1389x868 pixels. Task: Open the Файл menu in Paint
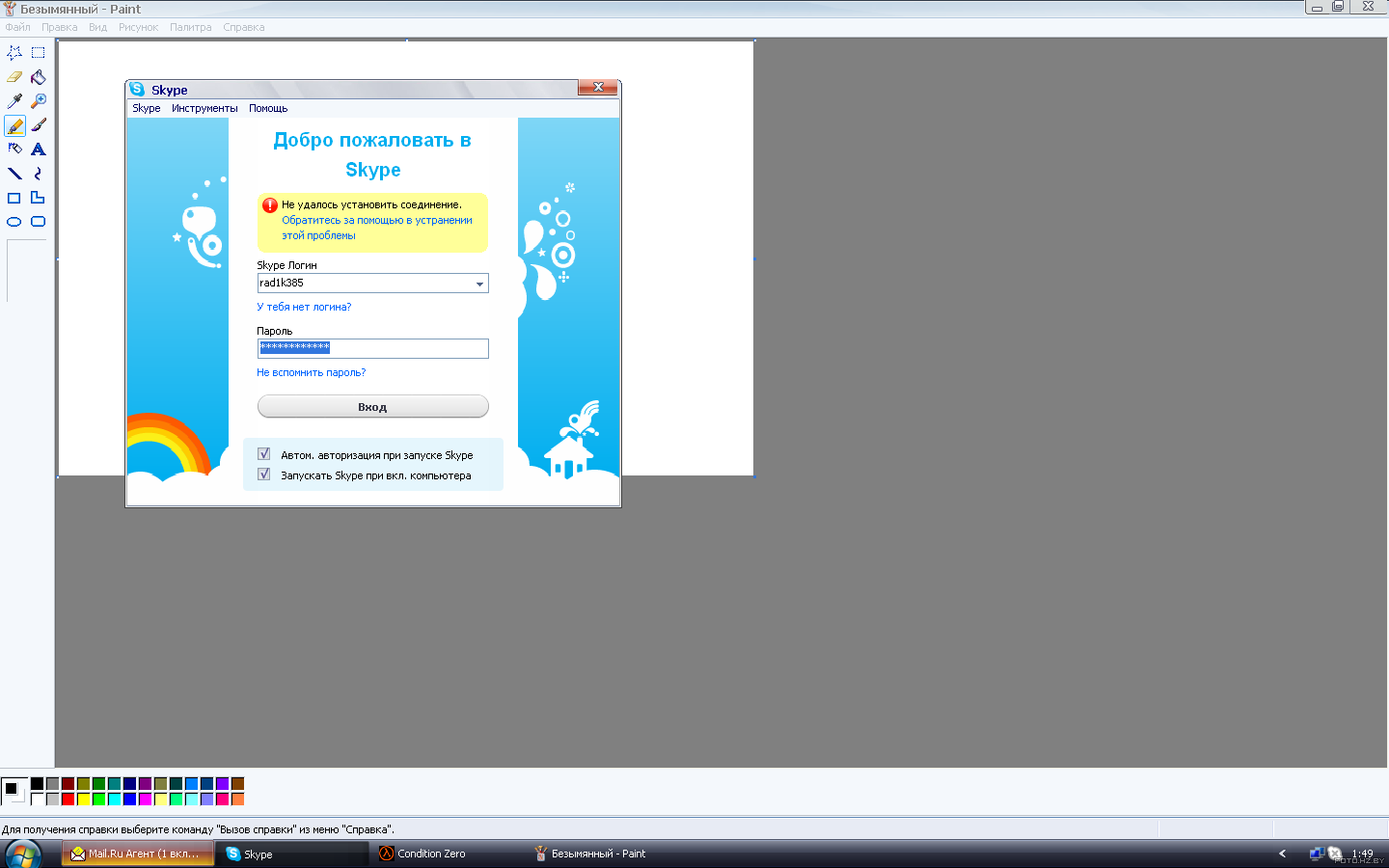pos(17,27)
